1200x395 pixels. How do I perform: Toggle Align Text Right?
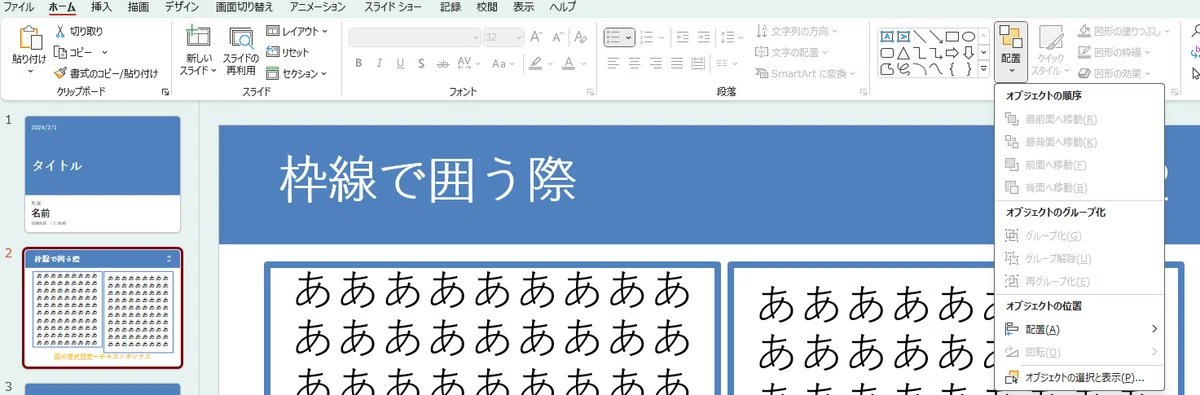tap(655, 64)
